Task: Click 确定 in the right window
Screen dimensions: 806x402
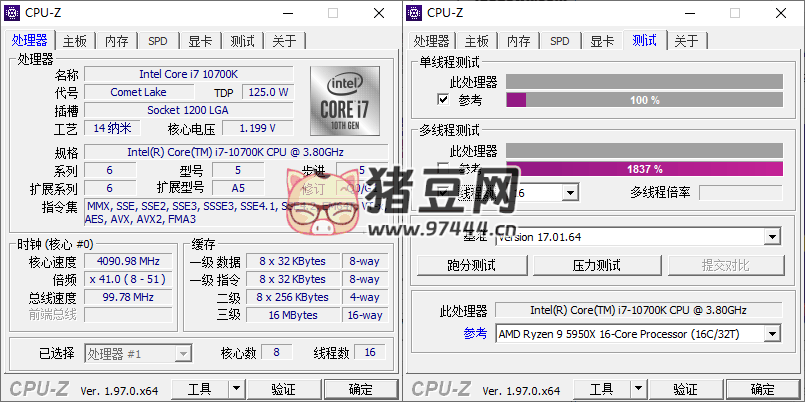Action: coord(762,389)
